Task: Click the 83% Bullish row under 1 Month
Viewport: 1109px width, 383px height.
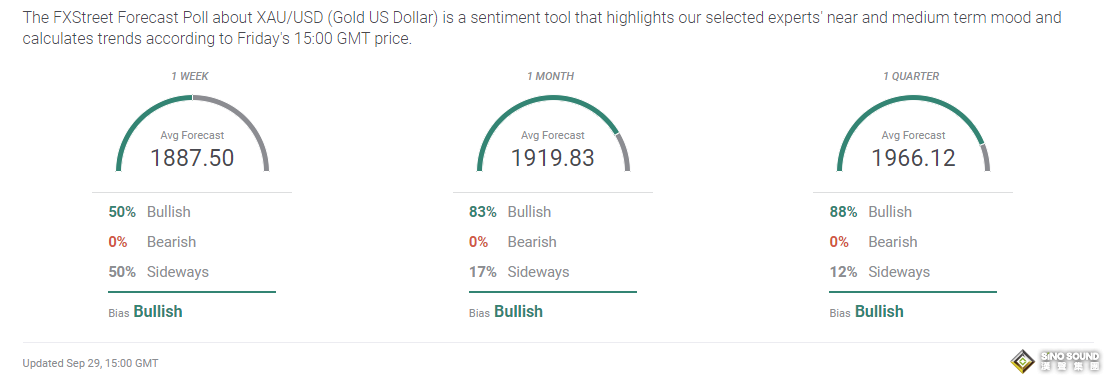Action: point(510,212)
